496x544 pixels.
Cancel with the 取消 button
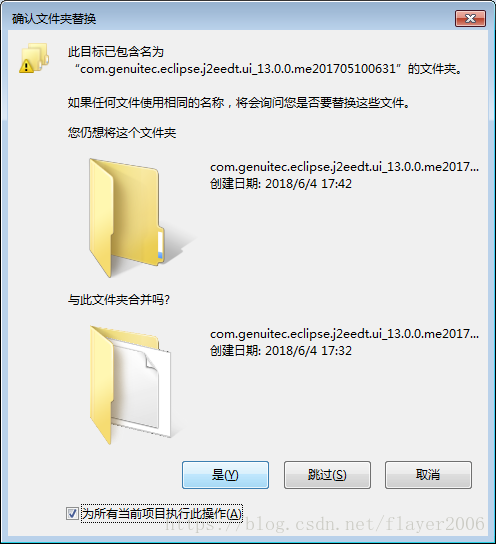point(428,475)
